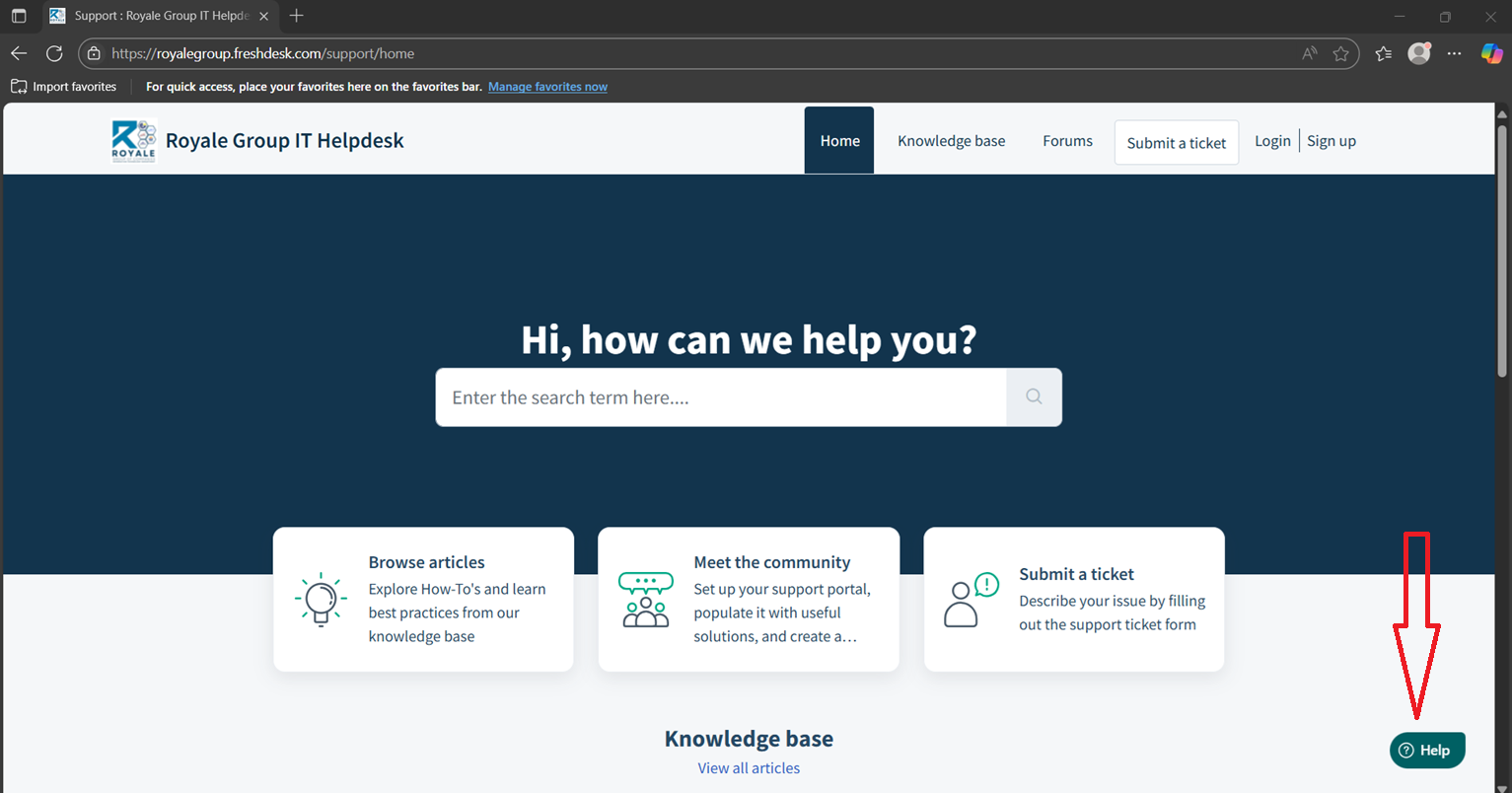Focus the search term input field
The image size is (1512, 793).
721,397
